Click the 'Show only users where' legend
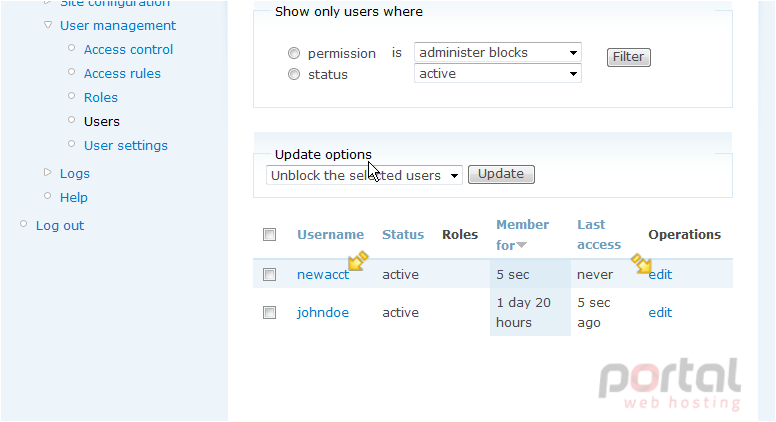The image size is (776, 422). pos(349,11)
